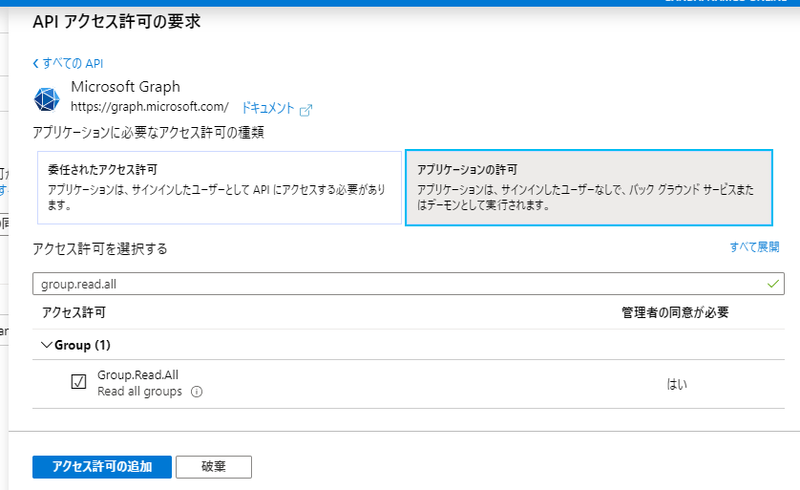
Task: Click アクセス許可の追加 button
Action: tap(102, 467)
